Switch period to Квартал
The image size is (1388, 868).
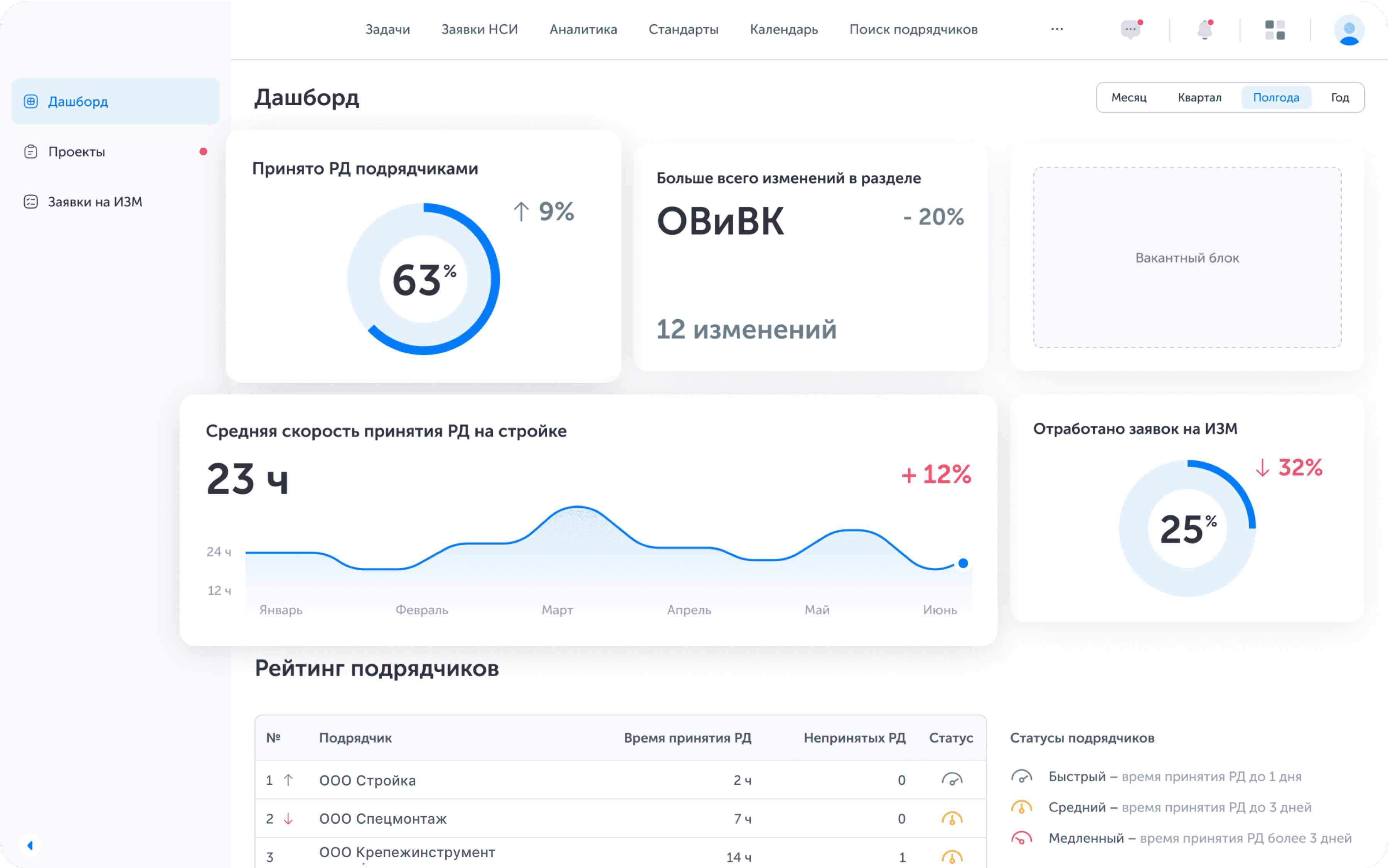coord(1199,97)
